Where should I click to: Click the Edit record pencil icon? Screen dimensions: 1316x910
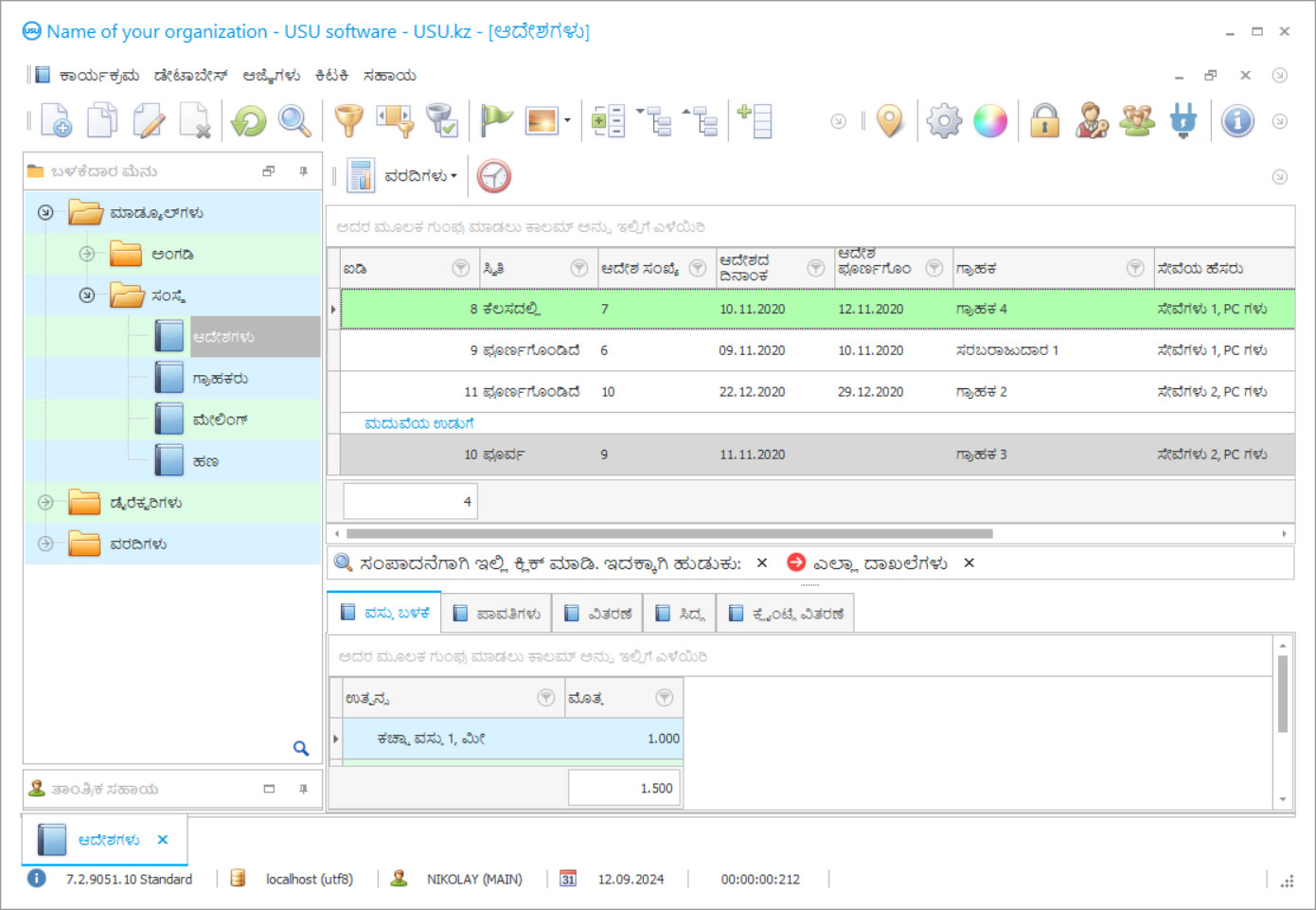point(149,121)
